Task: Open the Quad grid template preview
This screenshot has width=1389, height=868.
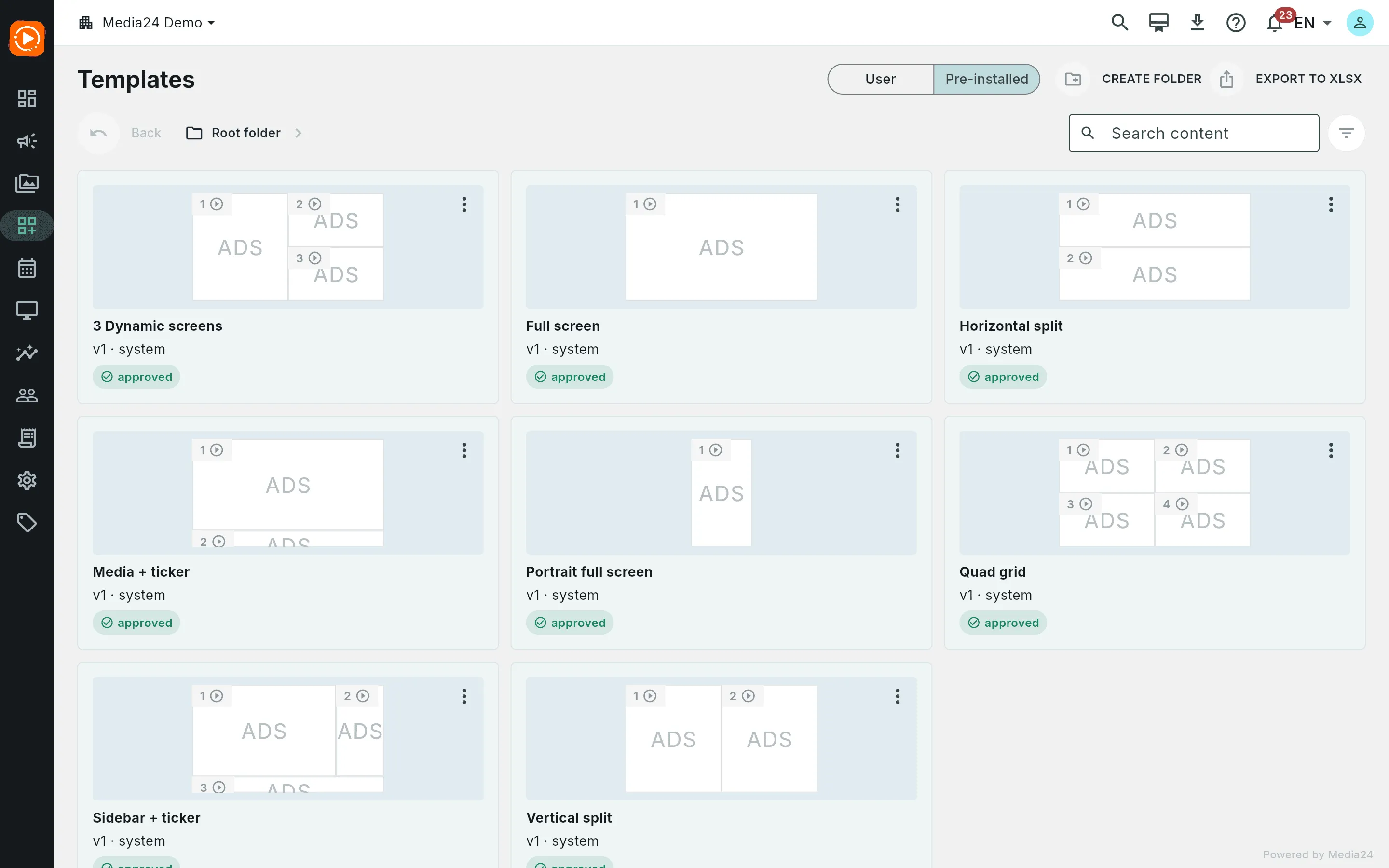Action: point(1155,492)
